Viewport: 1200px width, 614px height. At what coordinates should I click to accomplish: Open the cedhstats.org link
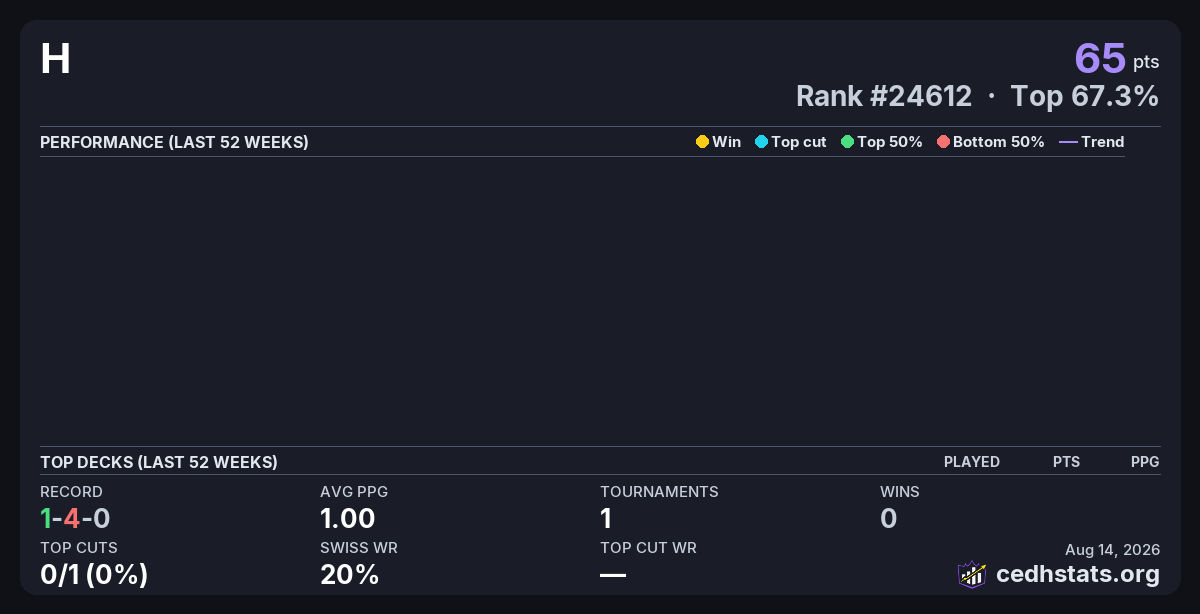(1078, 574)
